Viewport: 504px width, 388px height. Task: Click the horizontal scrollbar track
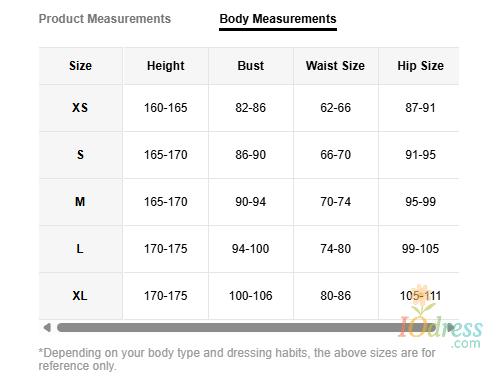[x=249, y=328]
